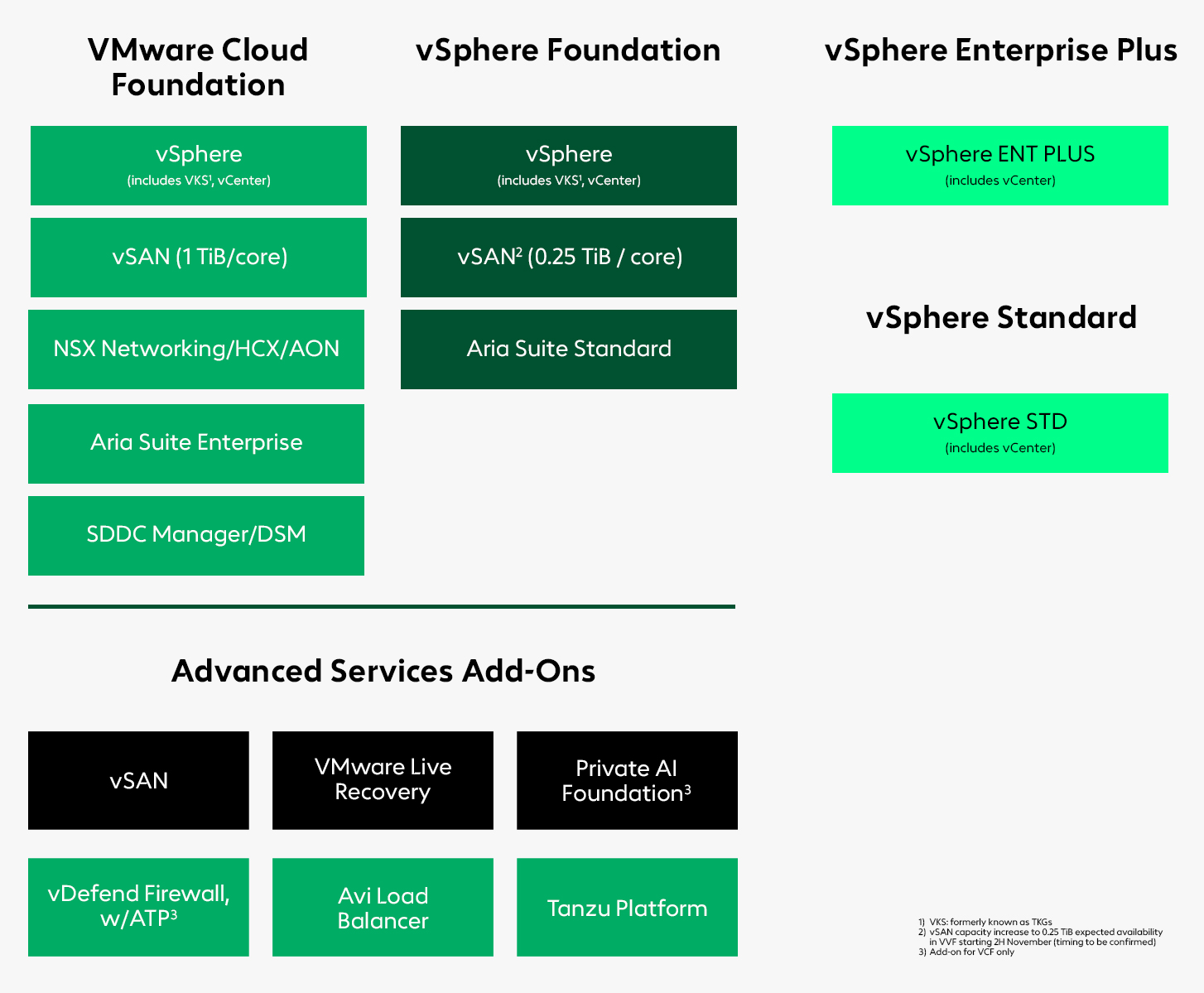The width and height of the screenshot is (1204, 993).
Task: Open the NSX Networking/HCX/AON tile
Action: (196, 349)
